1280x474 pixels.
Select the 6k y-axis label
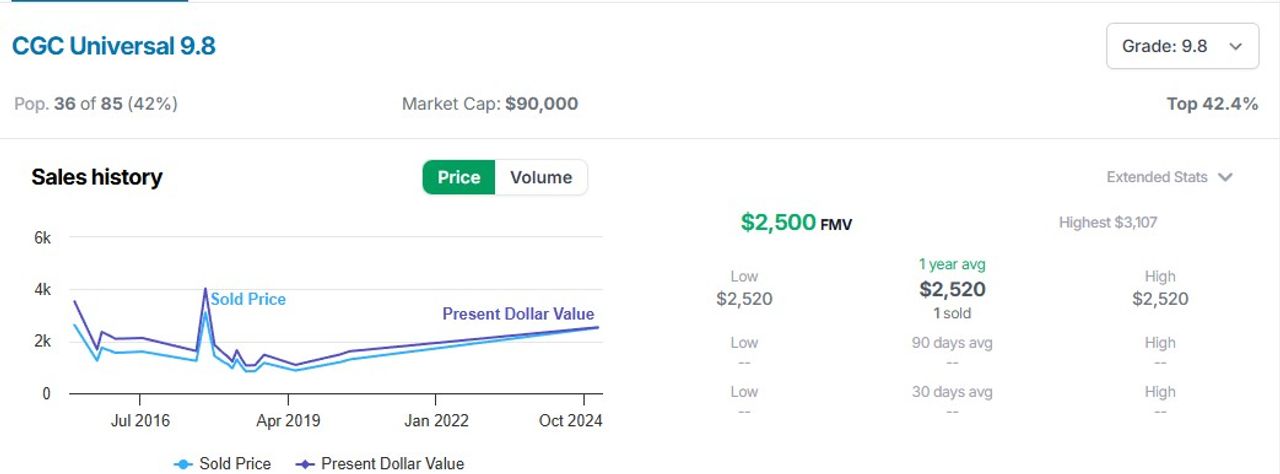click(x=42, y=238)
